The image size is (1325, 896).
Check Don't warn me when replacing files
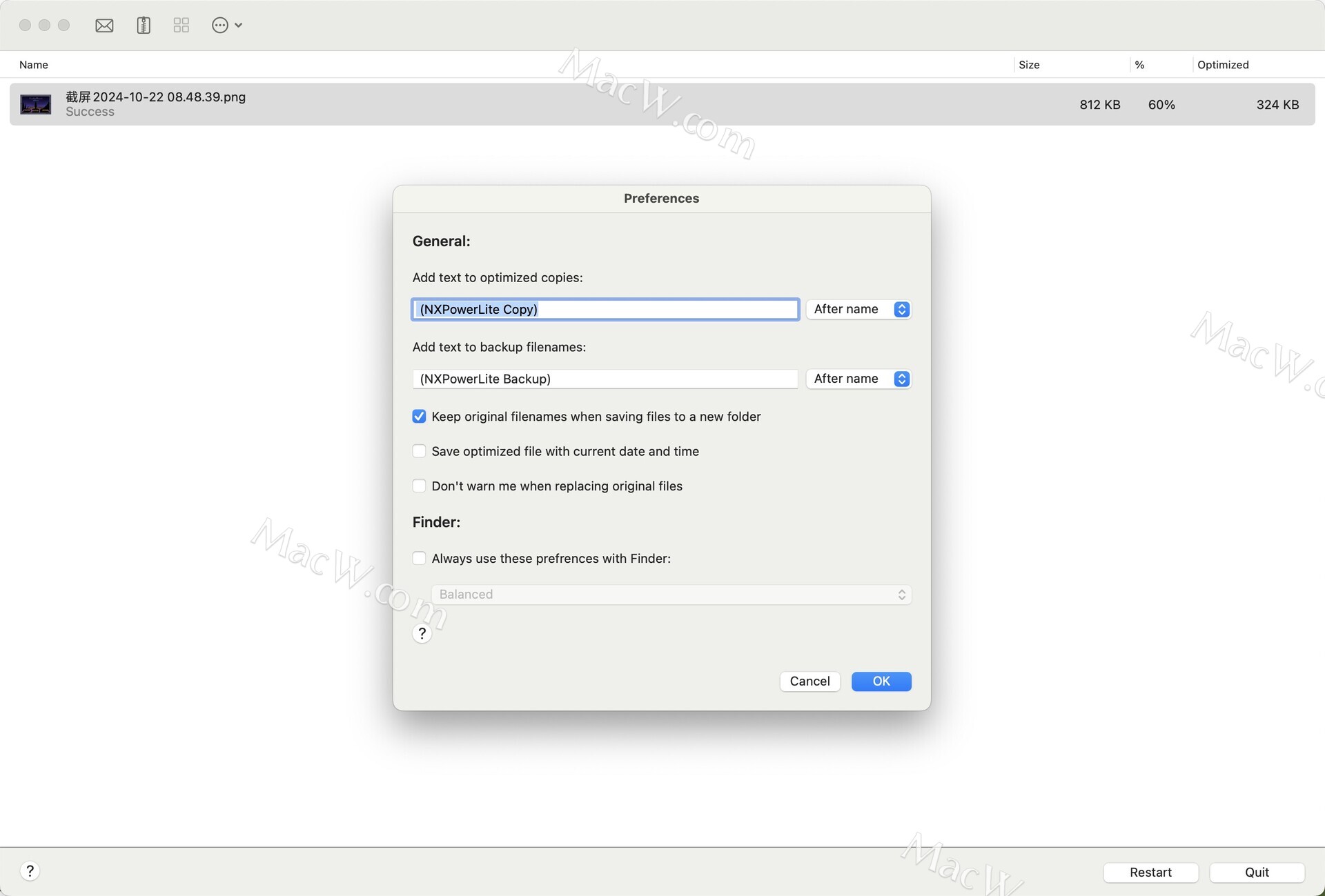click(x=419, y=486)
